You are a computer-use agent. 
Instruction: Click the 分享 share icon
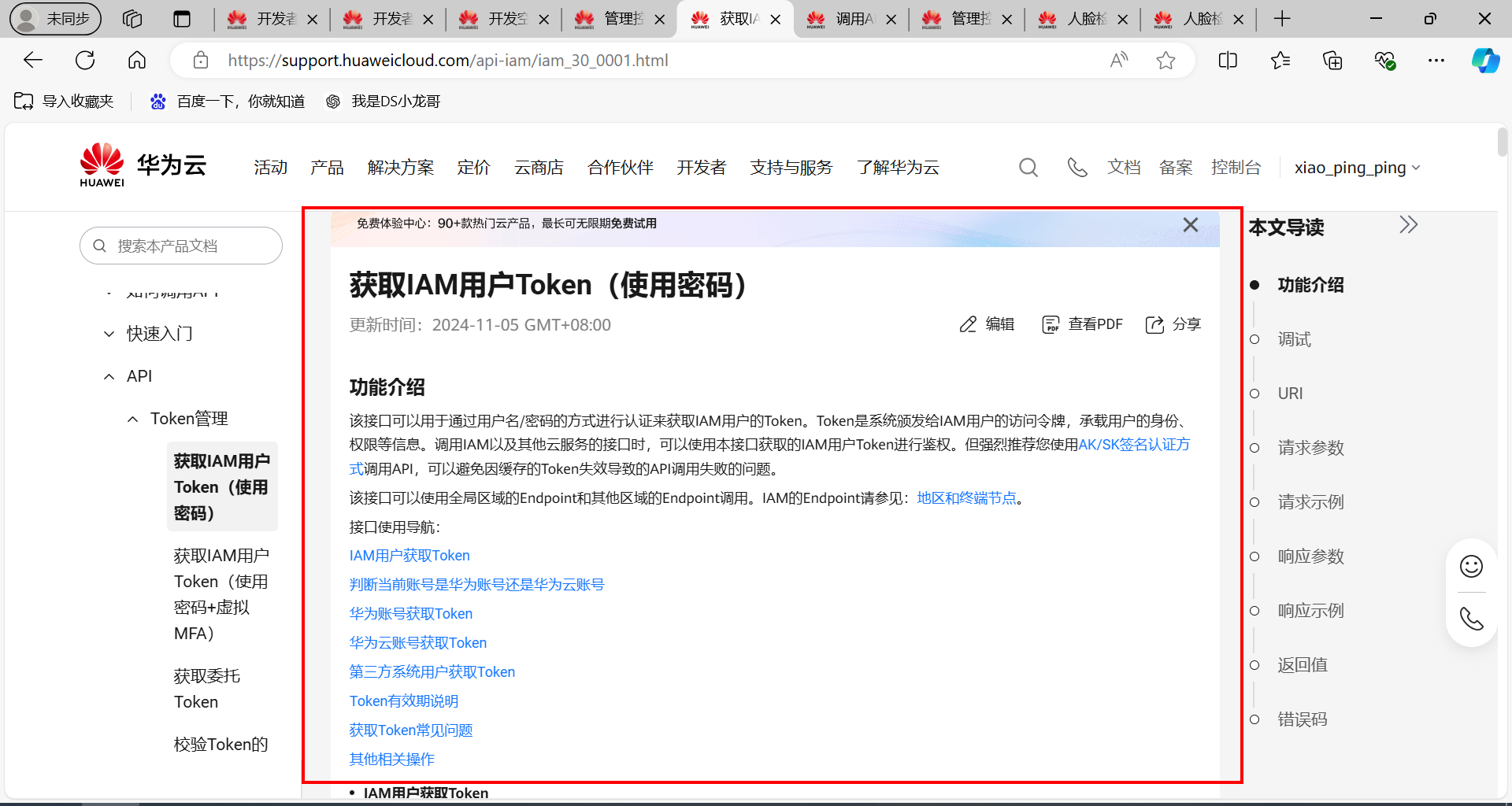1154,324
